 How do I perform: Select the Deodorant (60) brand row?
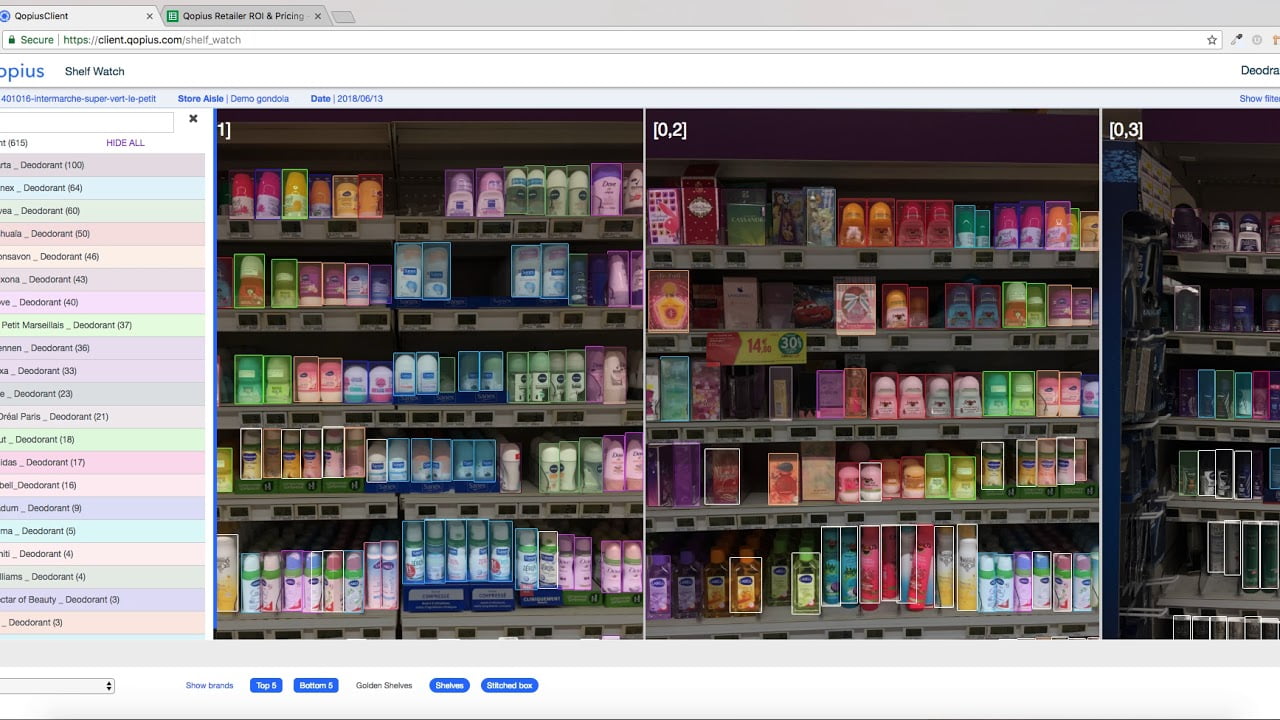click(x=102, y=211)
